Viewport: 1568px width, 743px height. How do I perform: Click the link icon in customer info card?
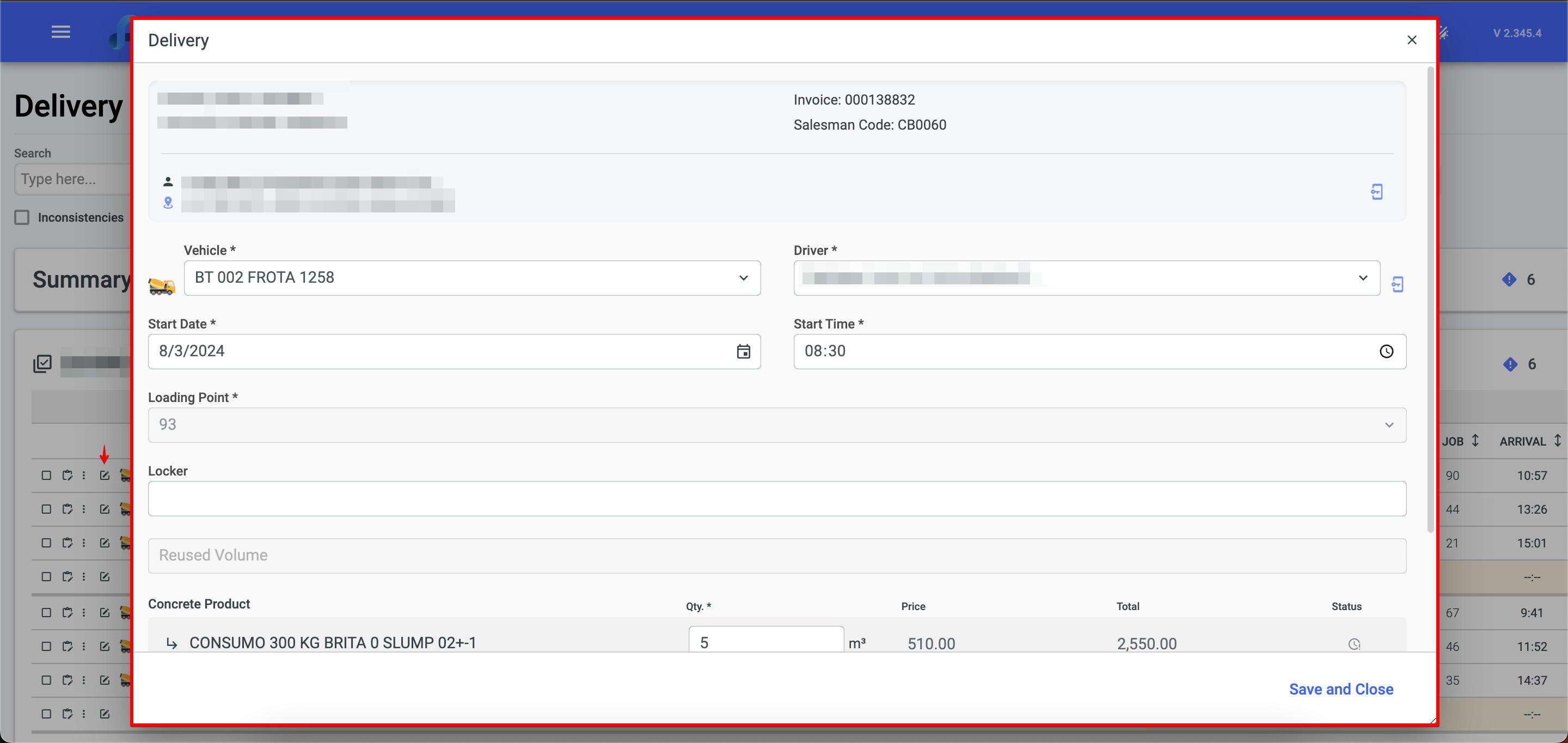1376,192
